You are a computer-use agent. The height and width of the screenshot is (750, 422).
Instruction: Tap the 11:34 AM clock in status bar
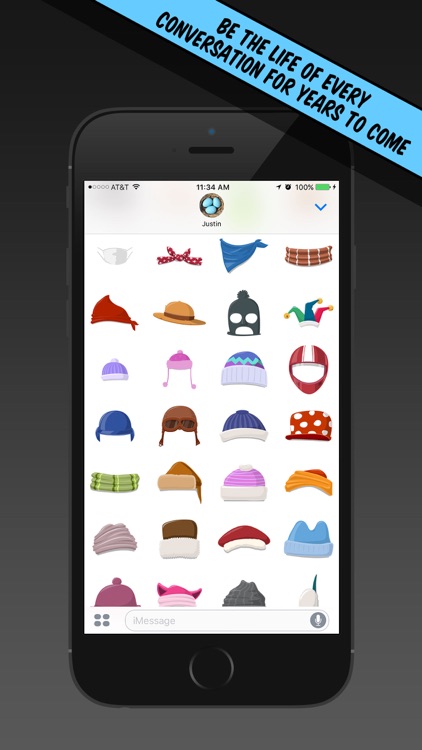click(213, 187)
